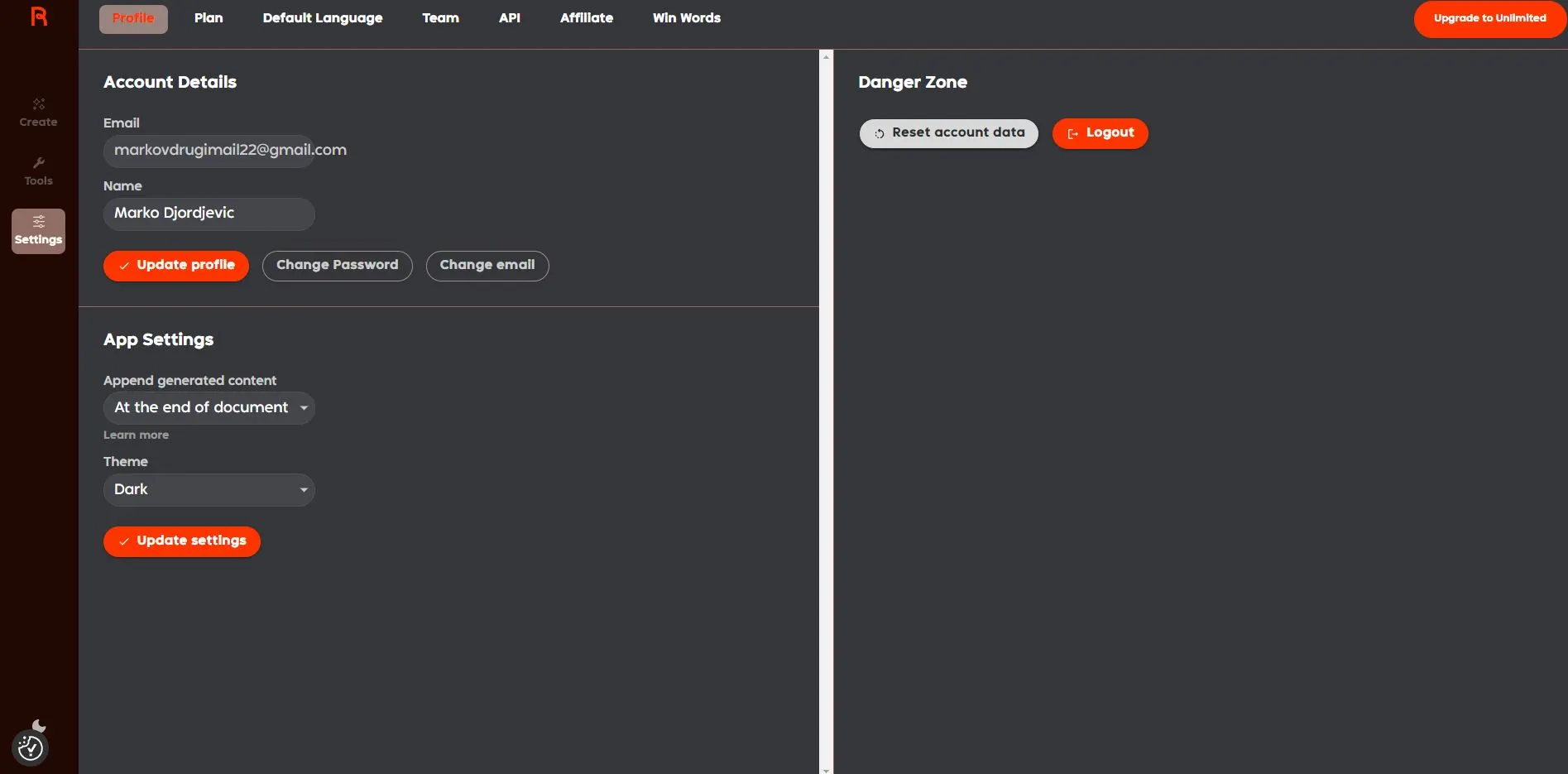Click the circular checkmark progress icon

pos(31,748)
